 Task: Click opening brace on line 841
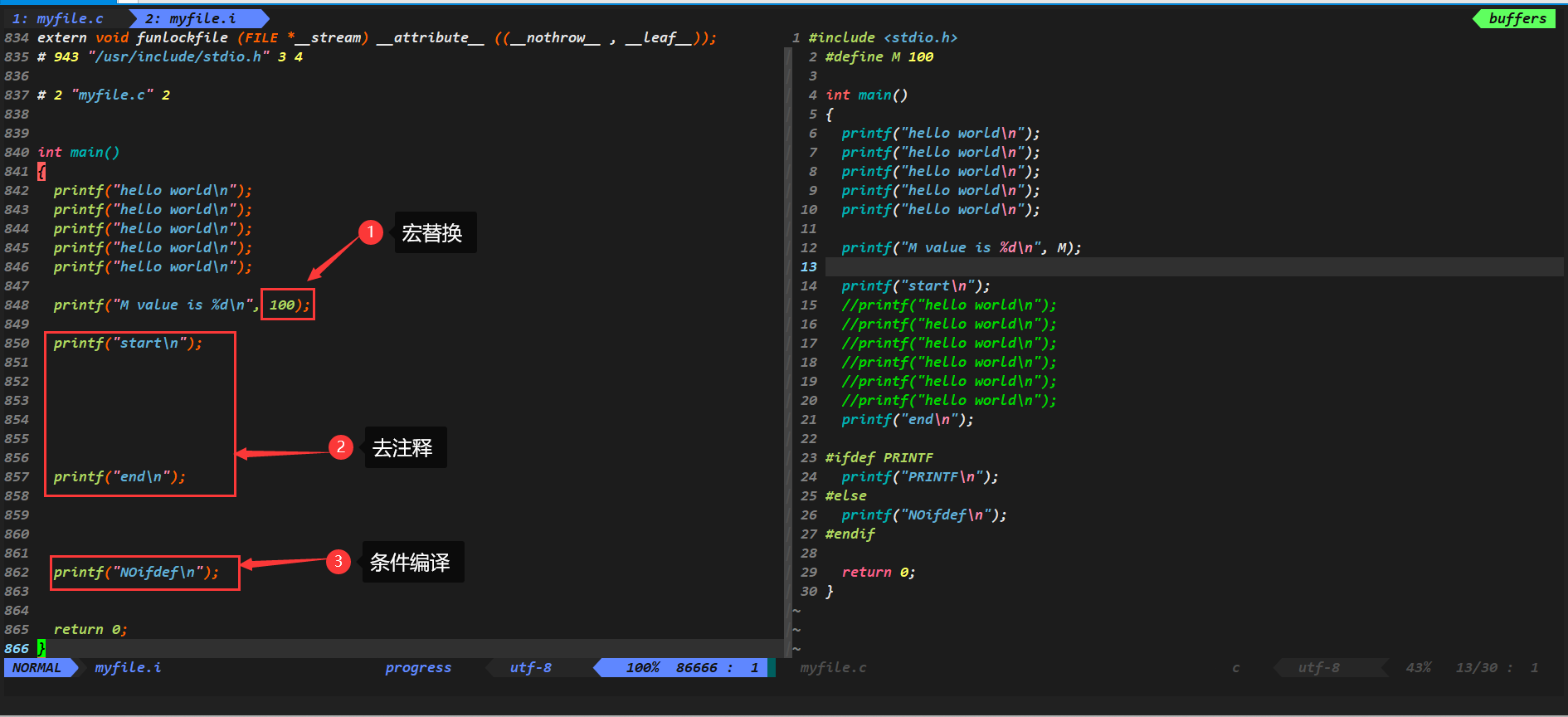coord(41,172)
